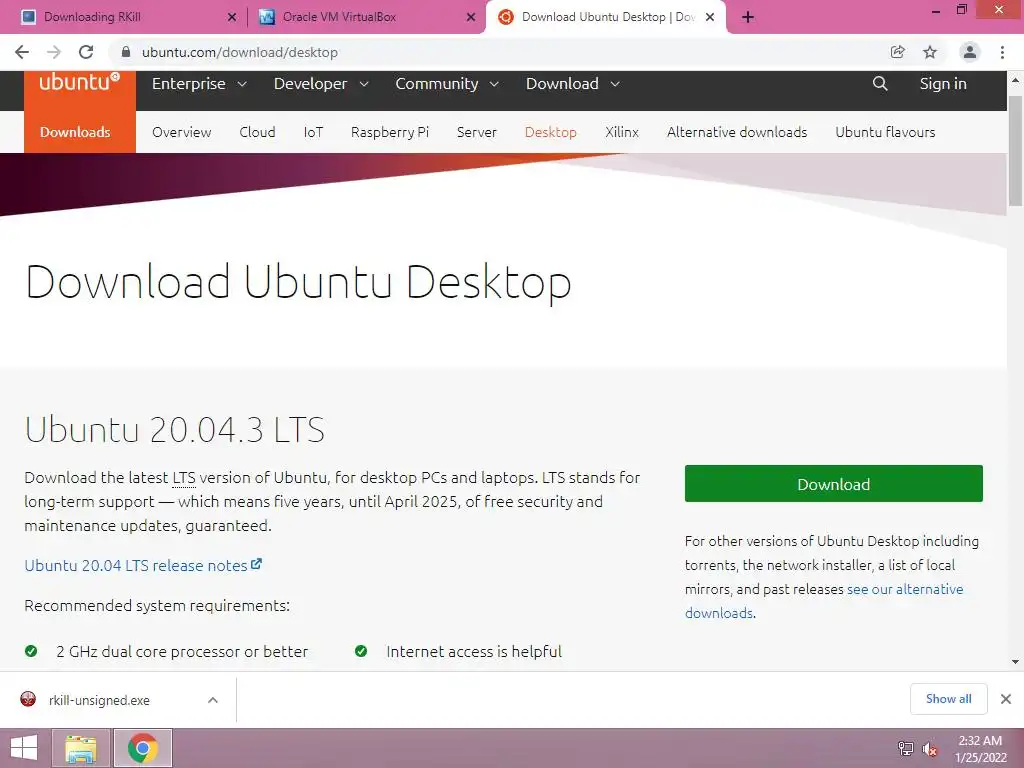1024x768 pixels.
Task: Open the Xilinx downloads section
Action: [622, 132]
